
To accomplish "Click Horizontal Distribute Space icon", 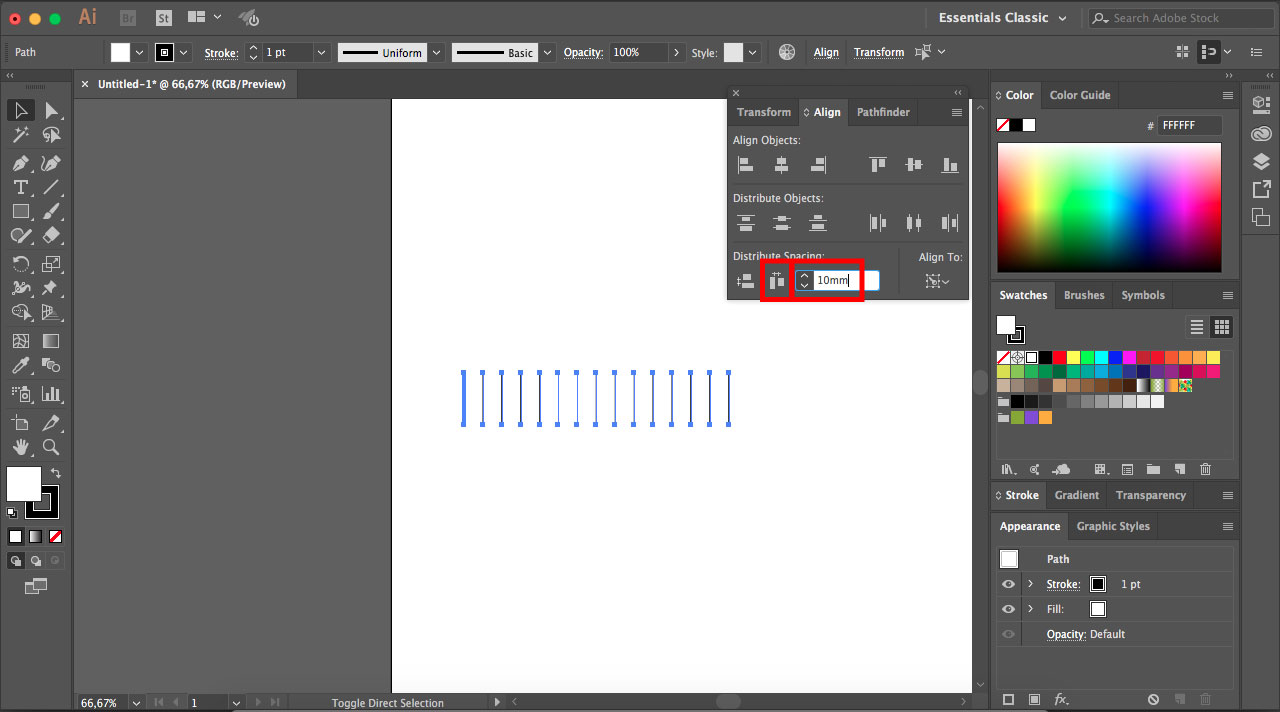I will [776, 281].
